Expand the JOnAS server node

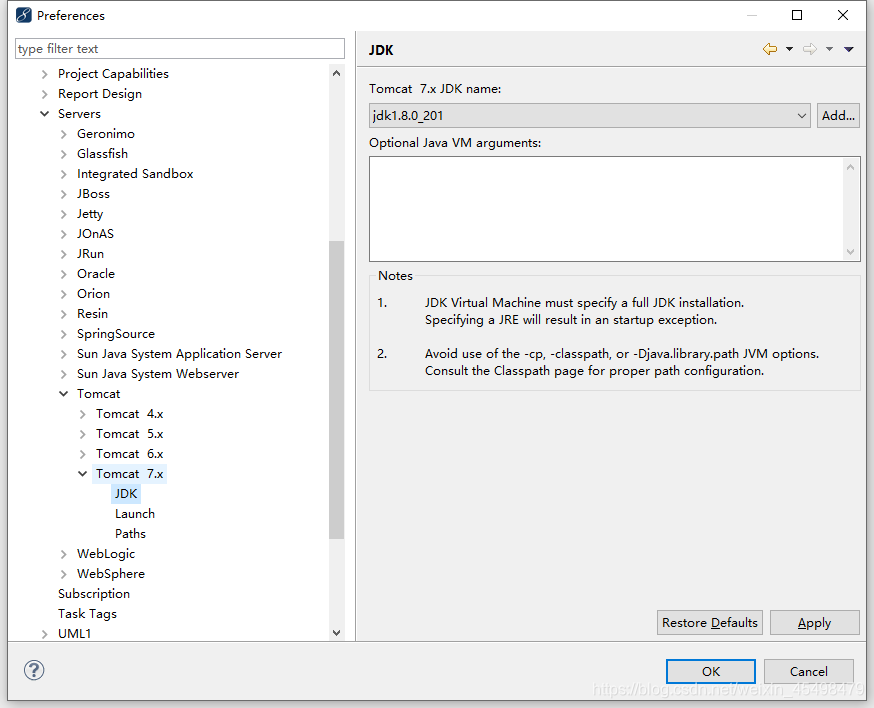point(64,234)
